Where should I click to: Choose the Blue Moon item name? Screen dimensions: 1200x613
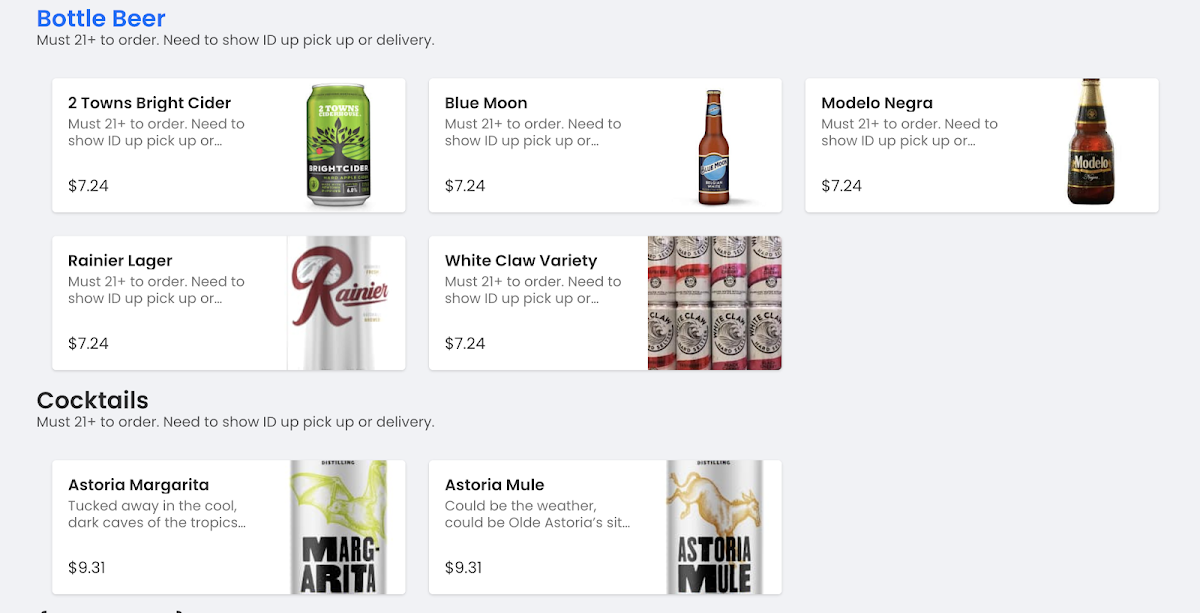click(x=486, y=103)
